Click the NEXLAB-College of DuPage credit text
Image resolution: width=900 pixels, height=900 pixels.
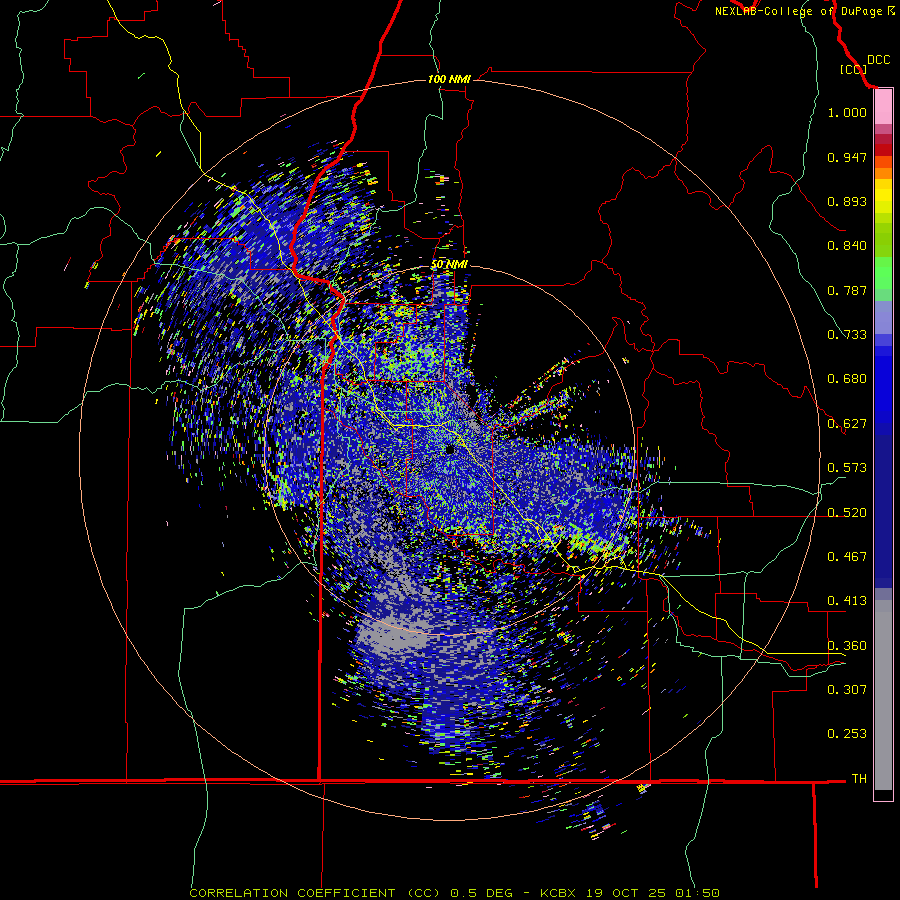click(x=804, y=11)
